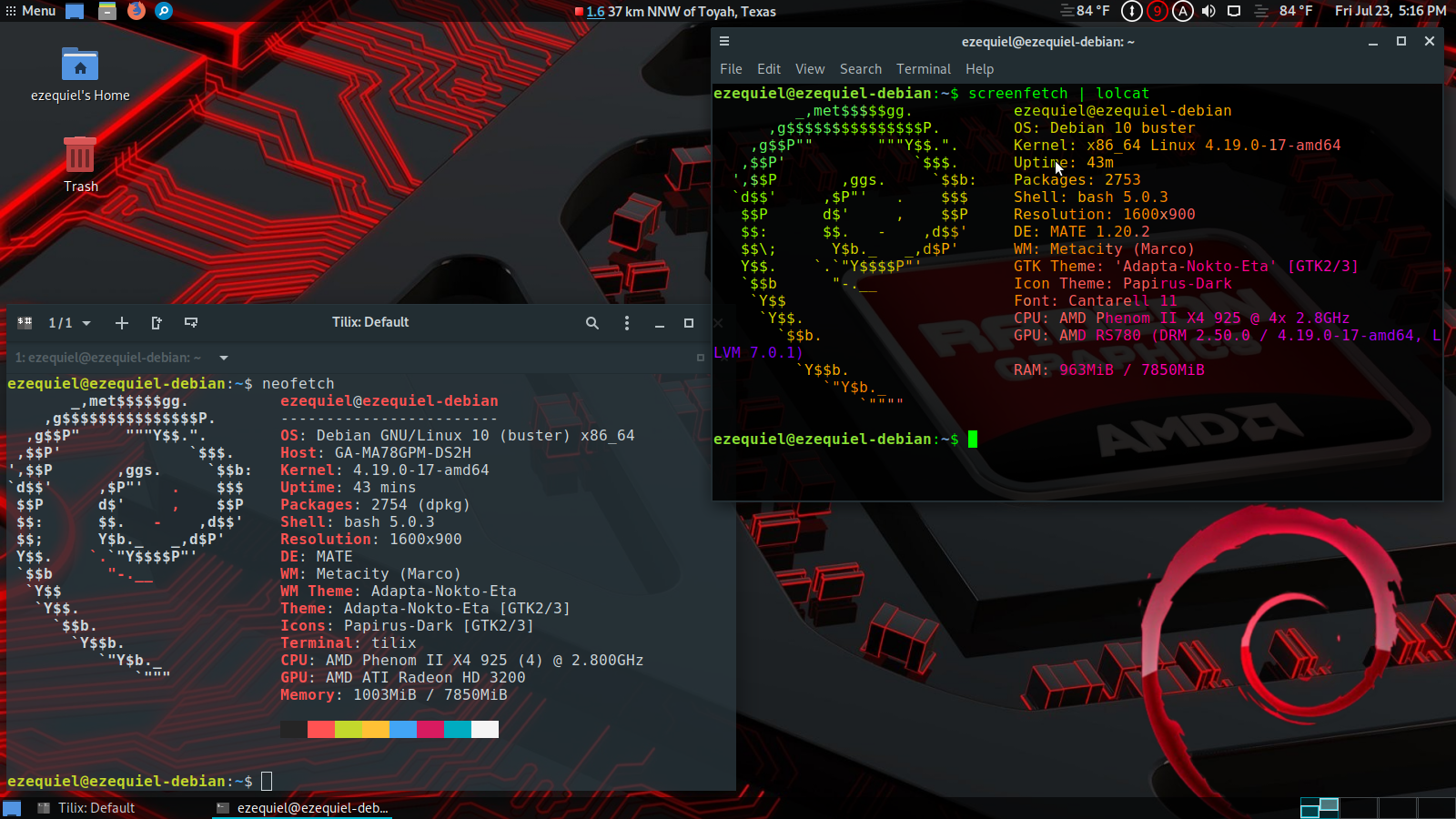This screenshot has width=1456, height=819.
Task: Open the Tilix three-dot options menu
Action: coord(627,323)
